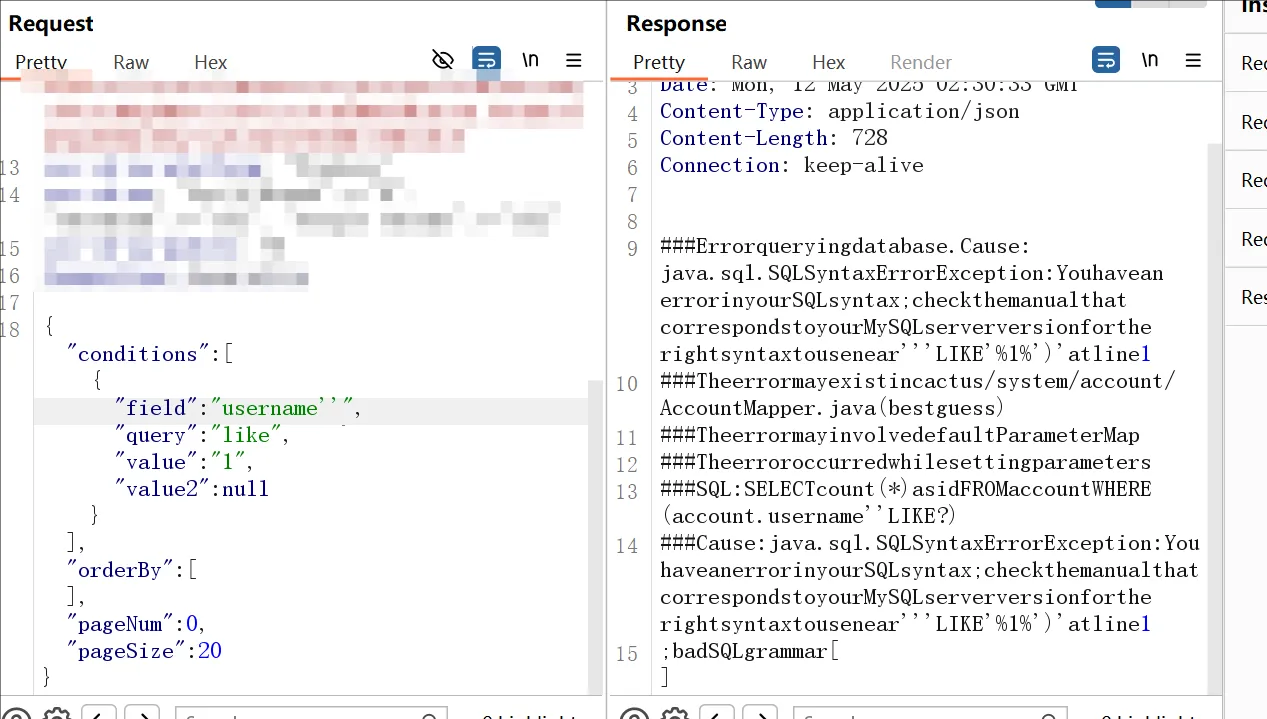Click the Date header line in response

click(x=869, y=87)
